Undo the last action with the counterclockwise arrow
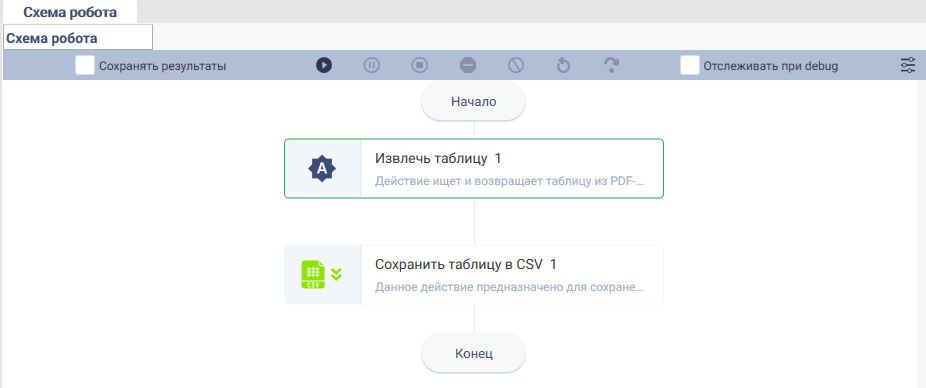926x388 pixels. click(x=563, y=65)
